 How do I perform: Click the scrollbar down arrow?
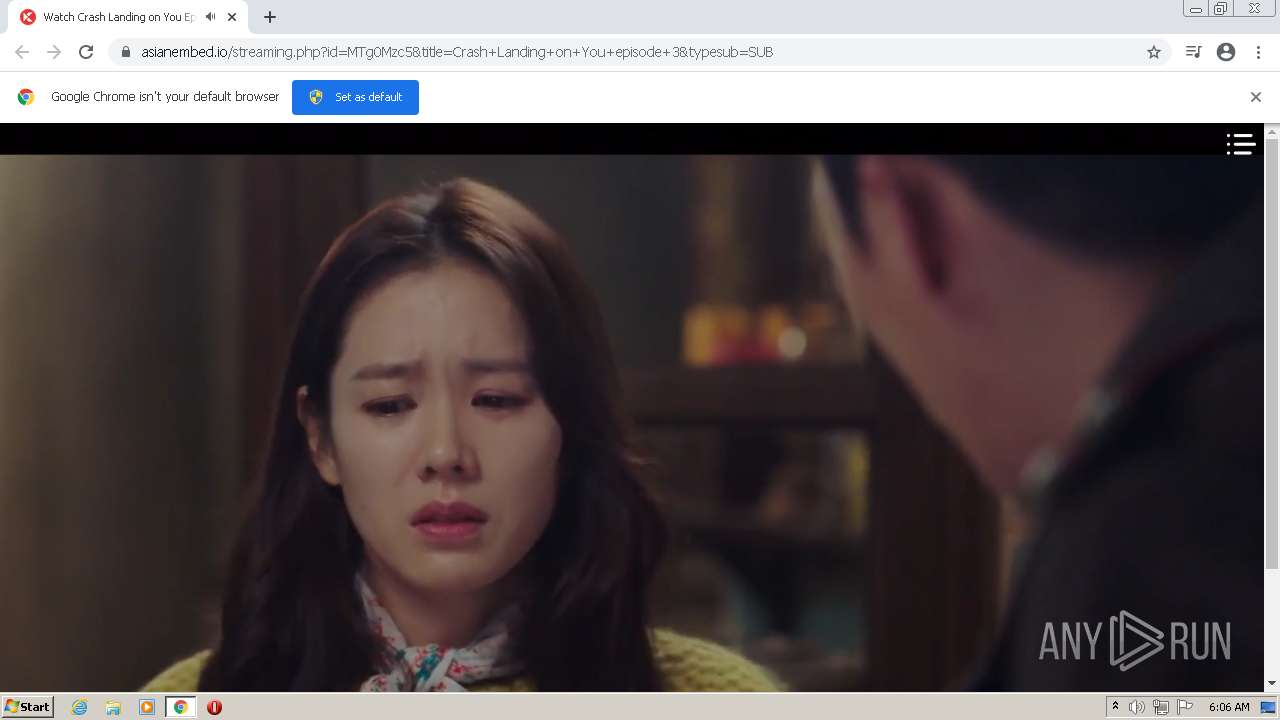pyautogui.click(x=1272, y=683)
